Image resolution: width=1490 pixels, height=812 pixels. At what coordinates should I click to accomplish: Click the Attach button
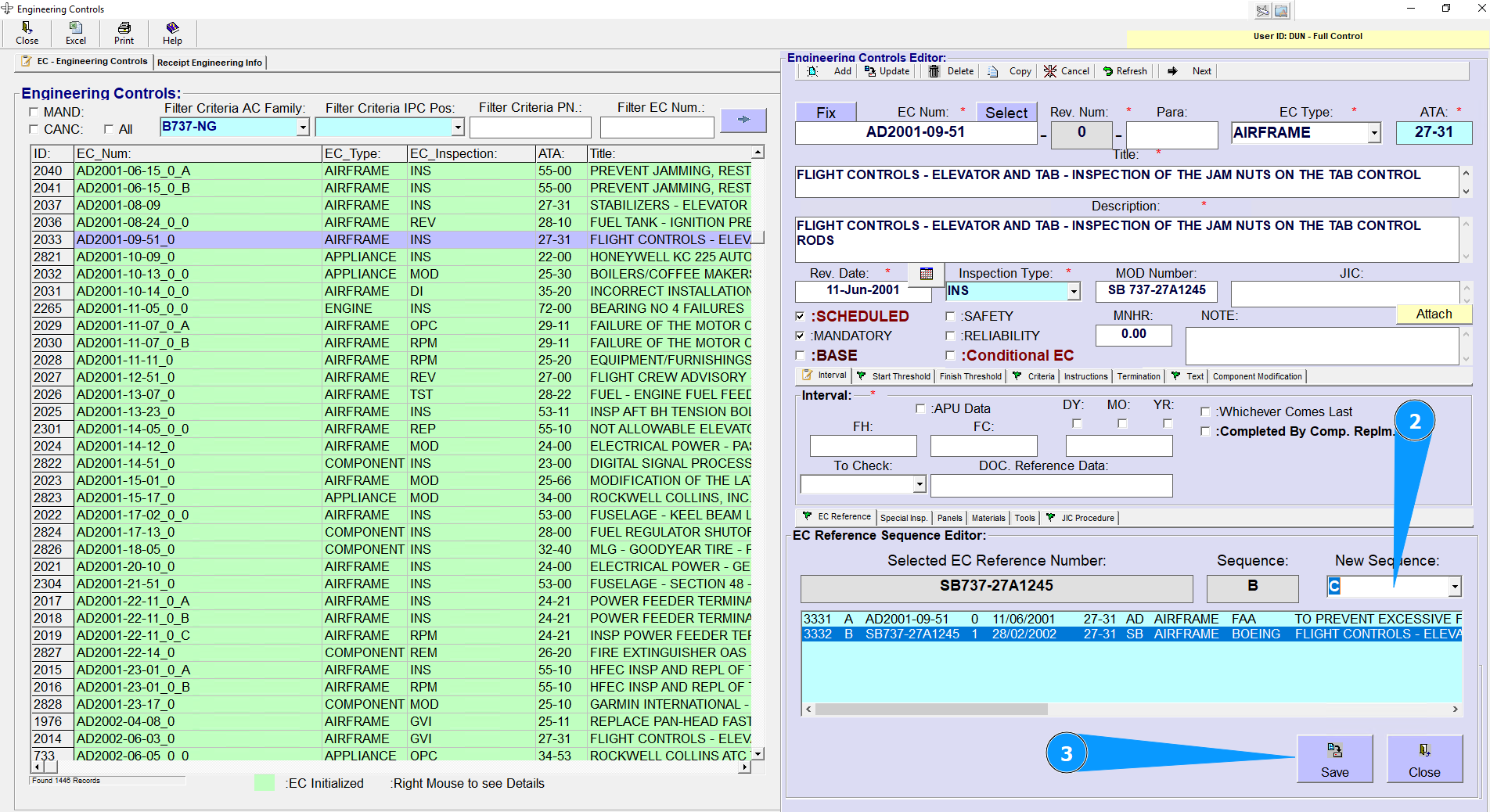point(1434,314)
